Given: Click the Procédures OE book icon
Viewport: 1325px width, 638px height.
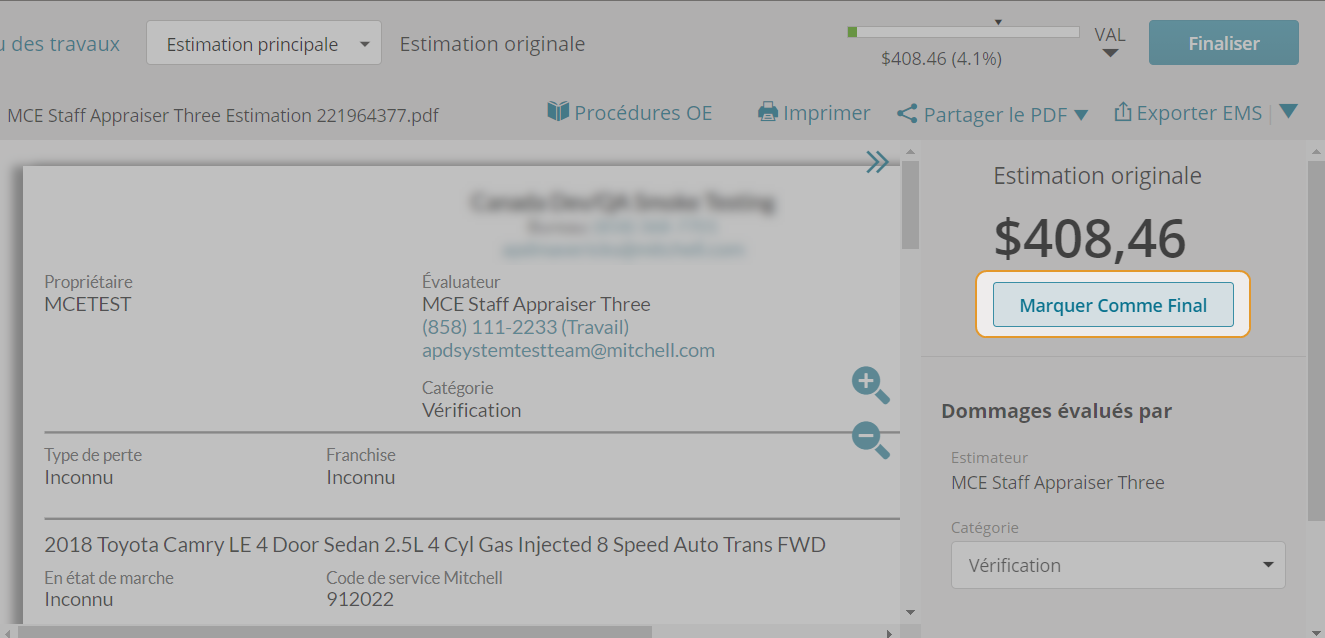Looking at the screenshot, I should [558, 111].
